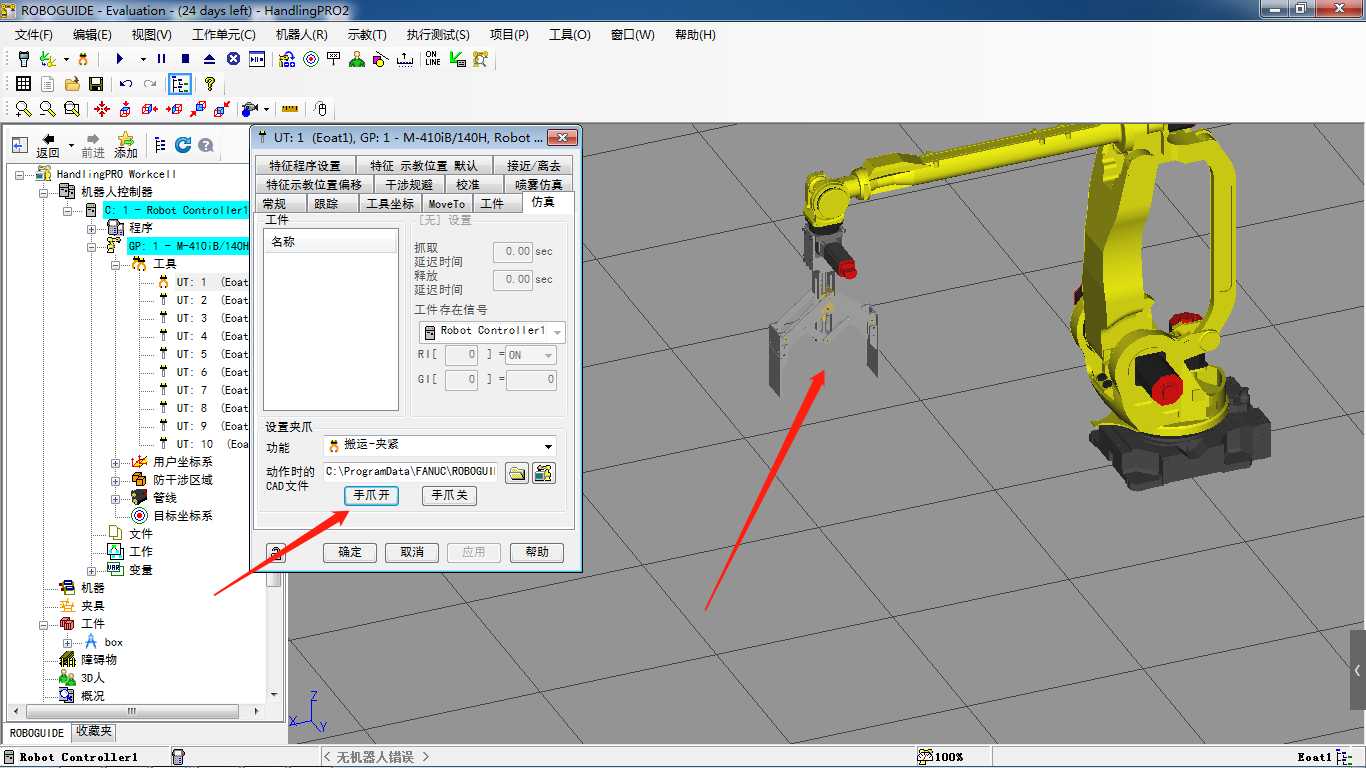1366x768 pixels.
Task: Click the green person toolbar icon
Action: point(357,59)
